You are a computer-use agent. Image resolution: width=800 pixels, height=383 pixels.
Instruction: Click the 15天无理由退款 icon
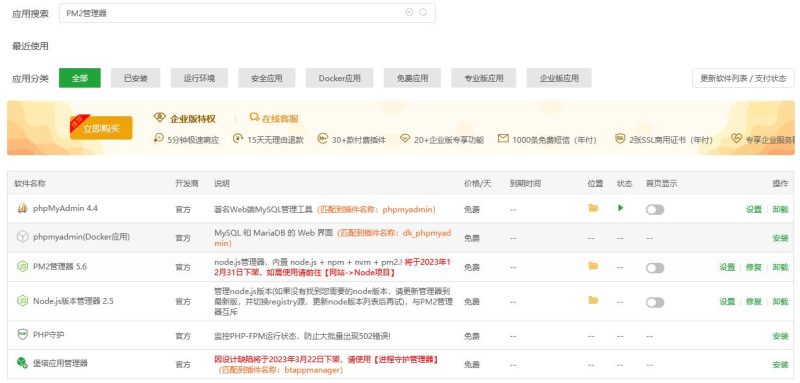pos(238,139)
